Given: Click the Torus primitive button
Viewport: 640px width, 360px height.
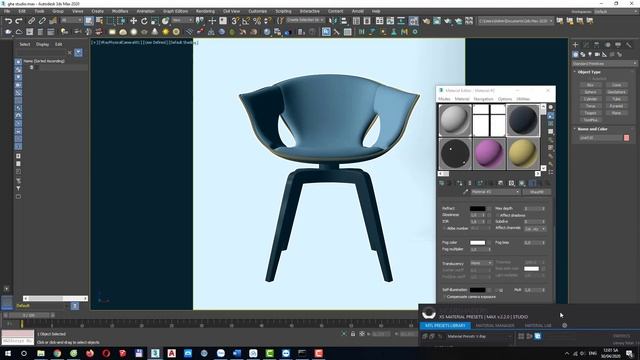Looking at the screenshot, I should pyautogui.click(x=591, y=106).
